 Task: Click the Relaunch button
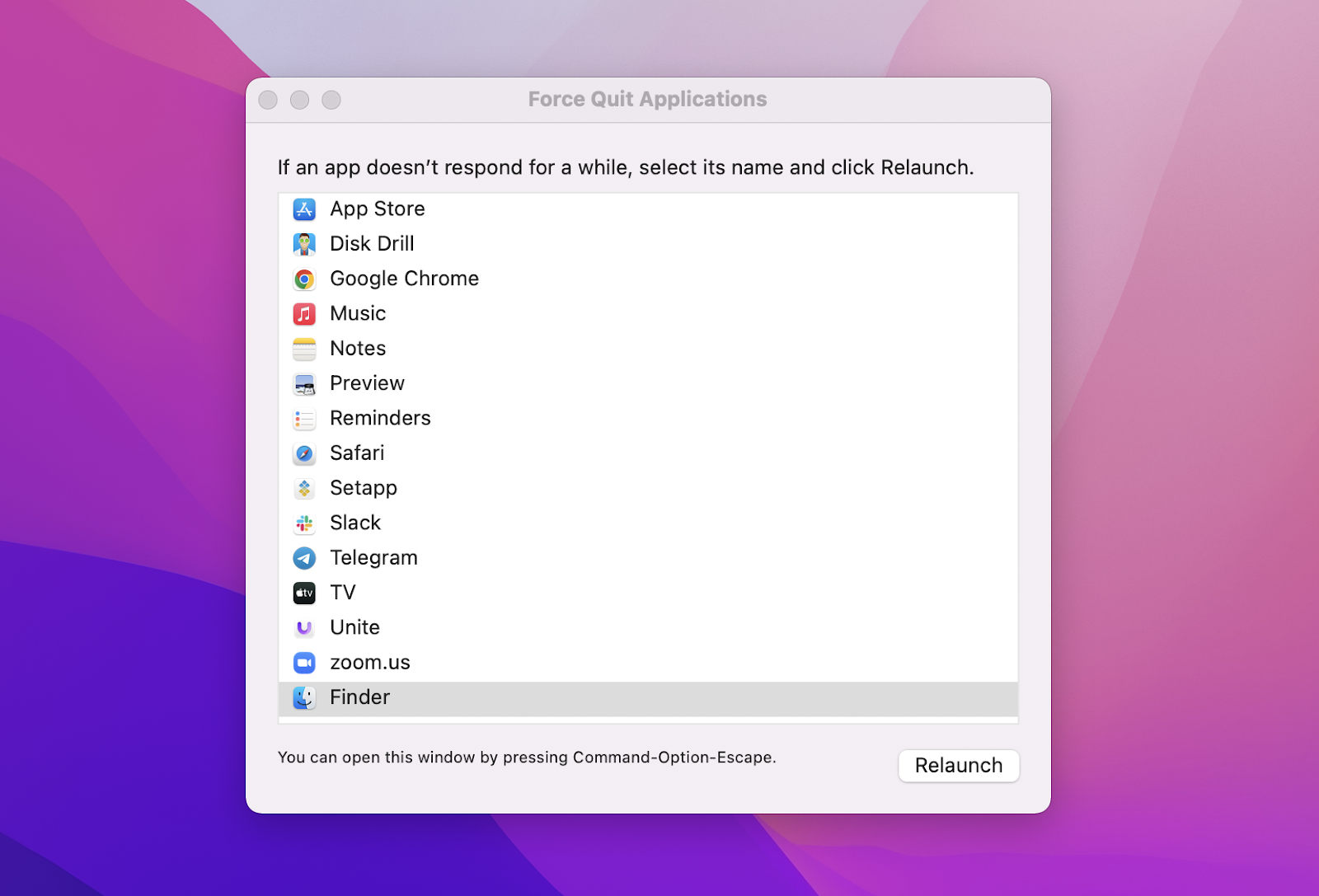tap(959, 765)
